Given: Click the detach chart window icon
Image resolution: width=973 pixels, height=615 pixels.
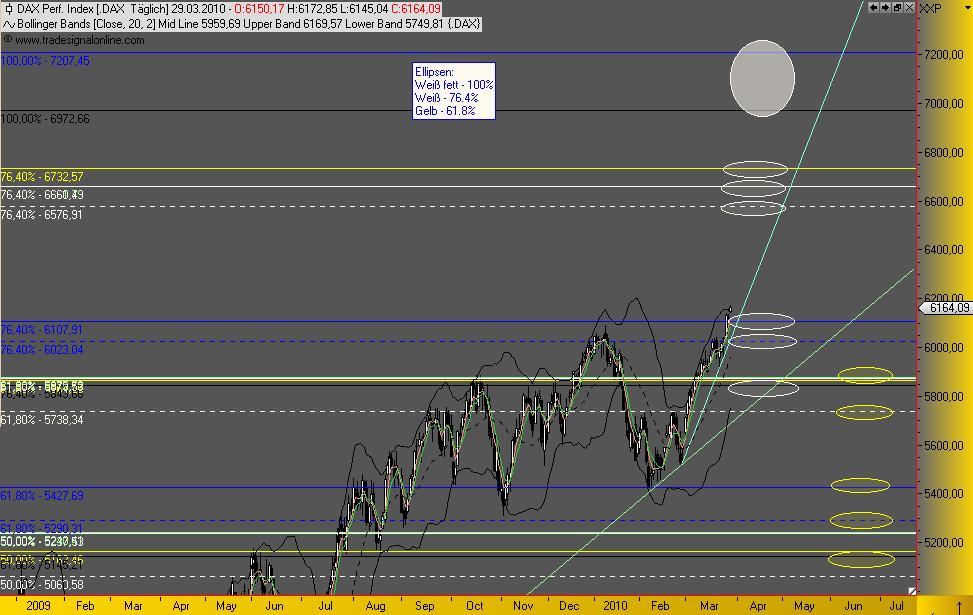Looking at the screenshot, I should tap(897, 7).
